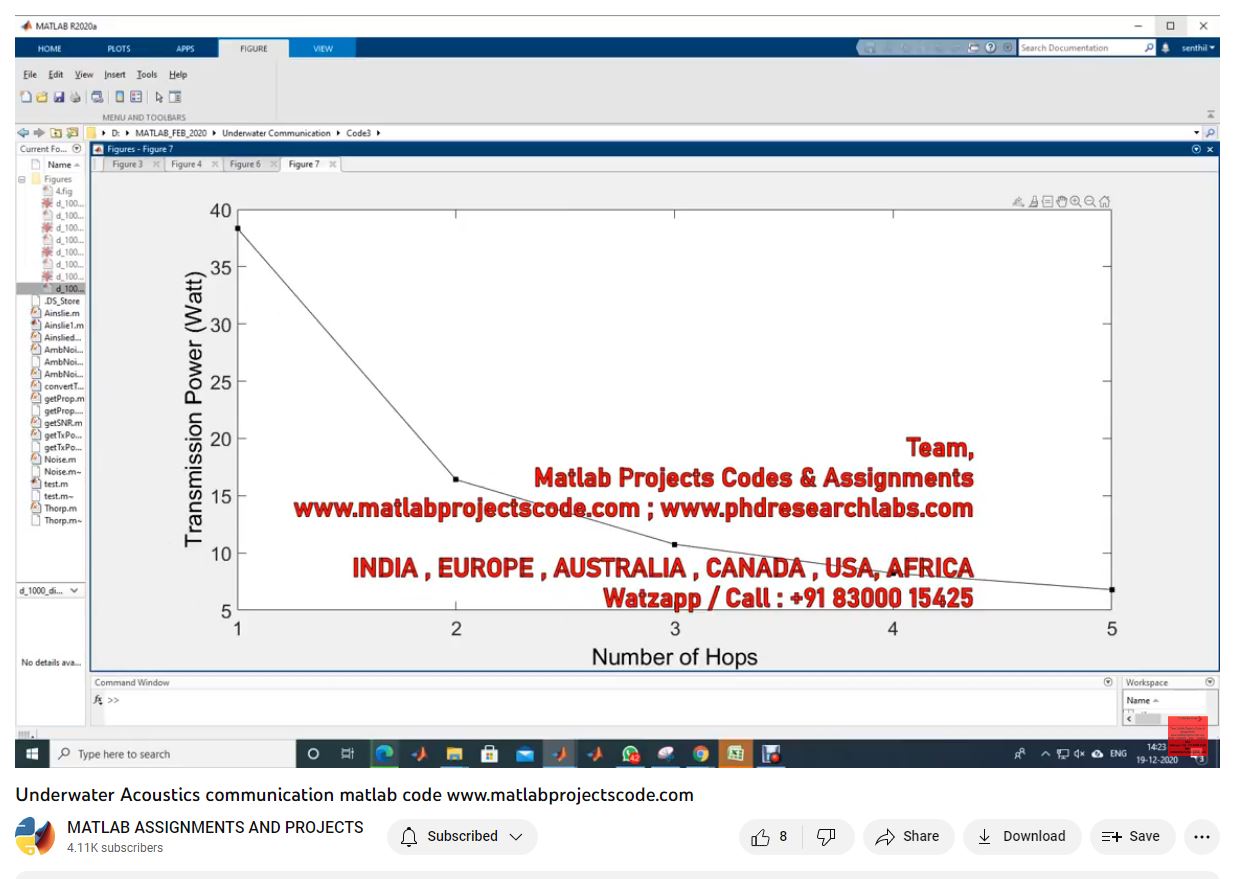This screenshot has height=879, width=1237.
Task: Toggle the Edit Plot arrow tool
Action: pos(159,97)
